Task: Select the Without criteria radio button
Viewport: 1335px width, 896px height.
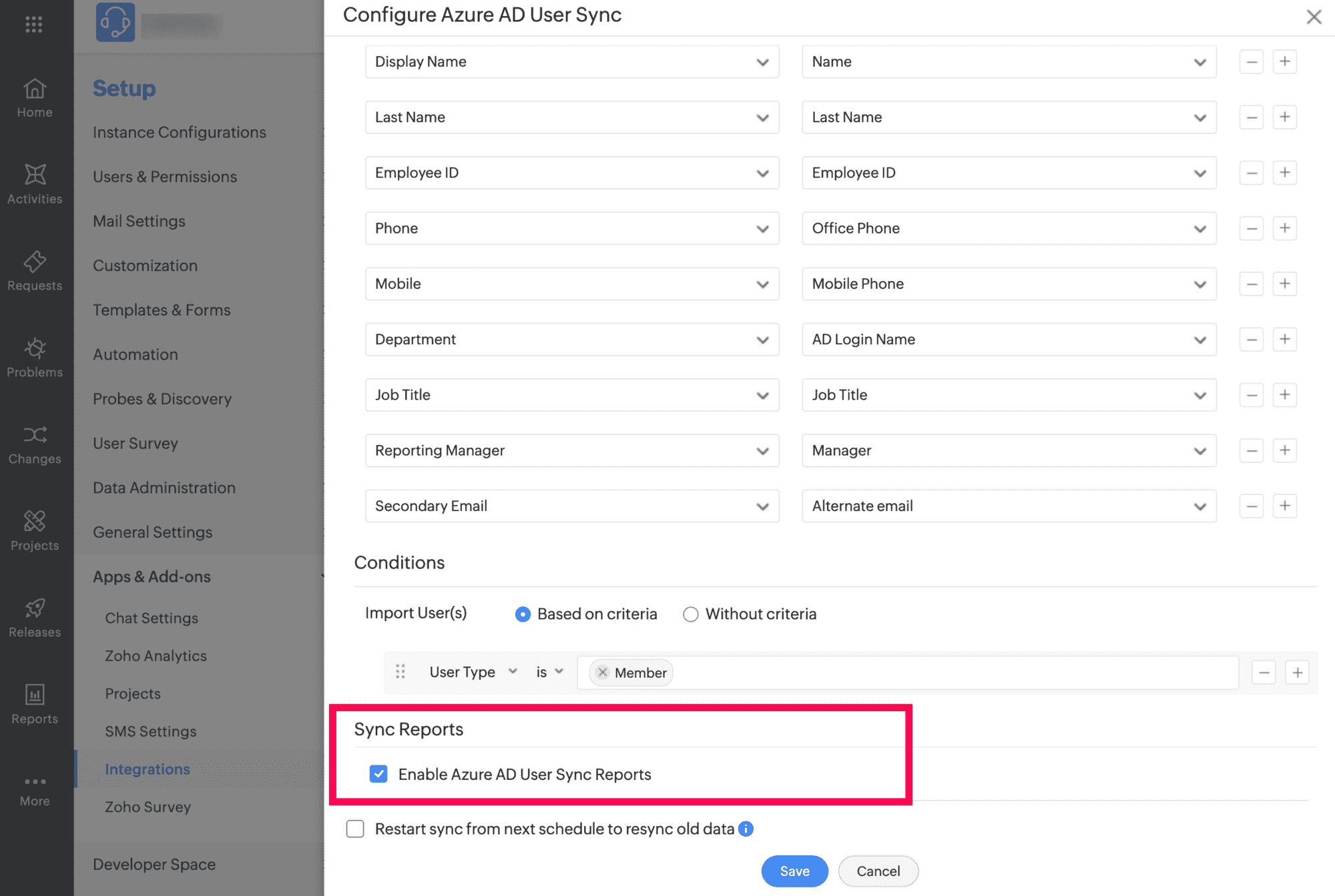Action: coord(691,614)
